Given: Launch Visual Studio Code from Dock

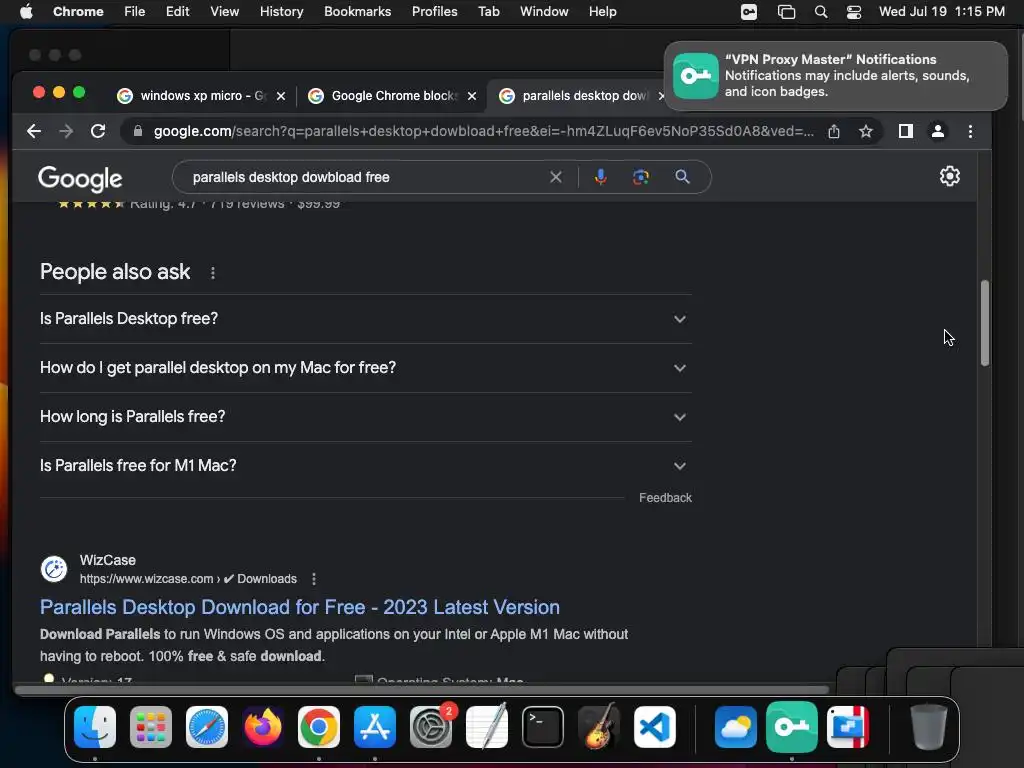Looking at the screenshot, I should pyautogui.click(x=654, y=727).
